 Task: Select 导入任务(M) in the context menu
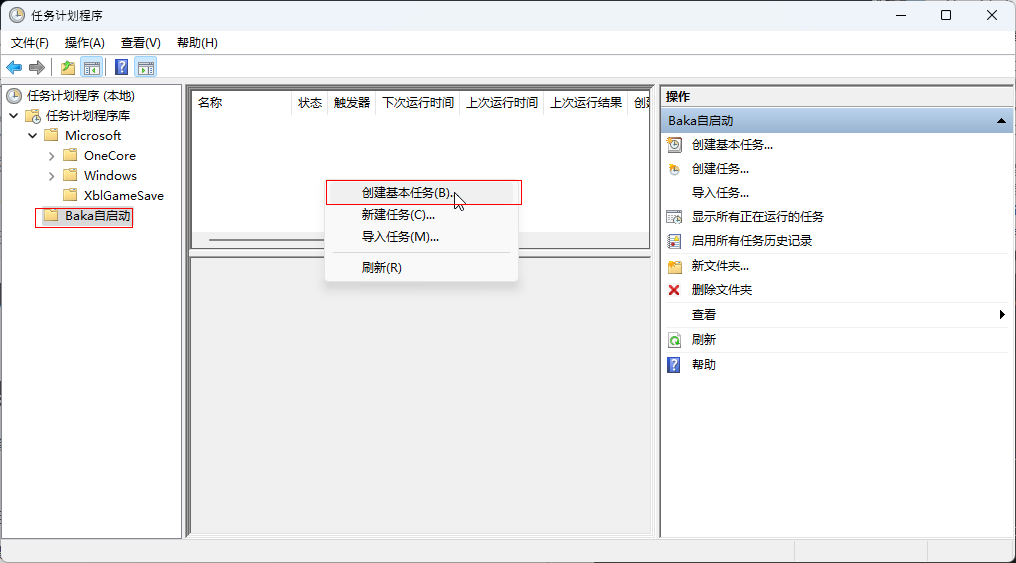[x=400, y=237]
